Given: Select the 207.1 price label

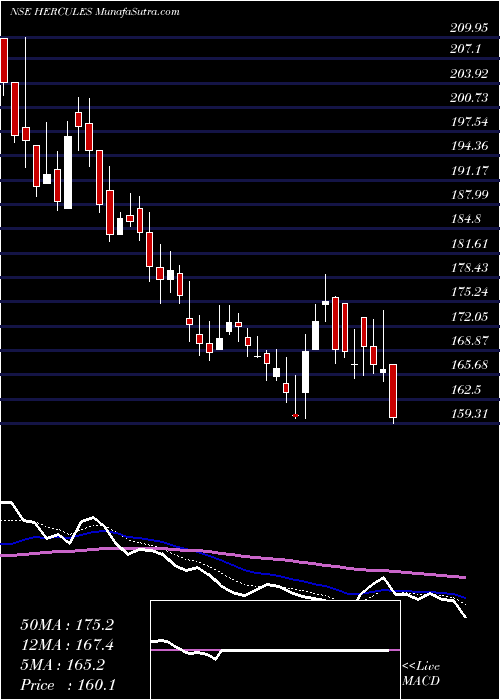Looking at the screenshot, I should pos(465,49).
